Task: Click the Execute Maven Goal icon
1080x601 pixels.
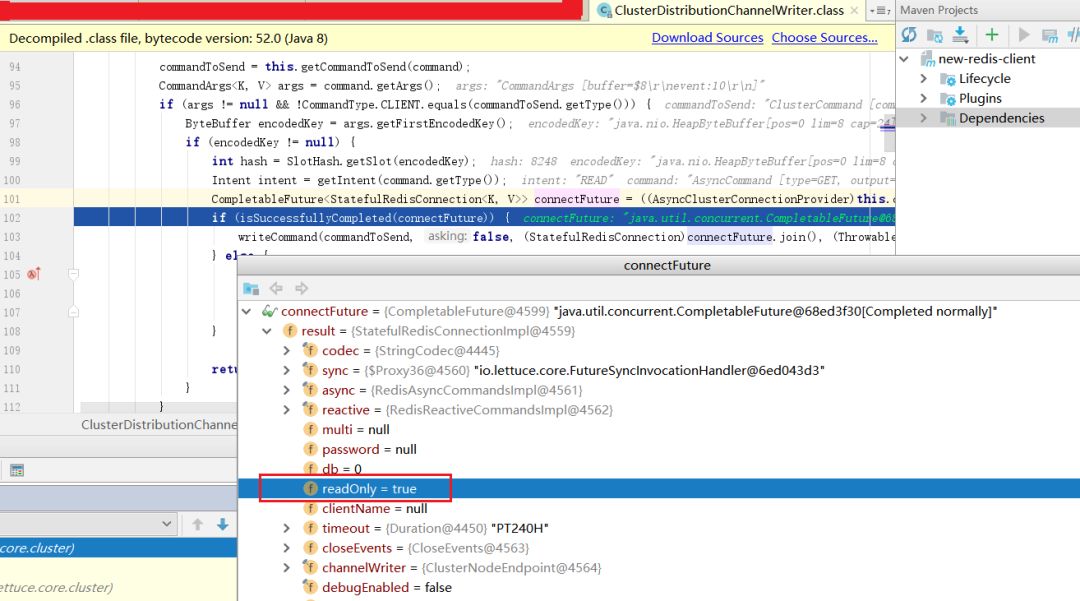Action: [1049, 35]
